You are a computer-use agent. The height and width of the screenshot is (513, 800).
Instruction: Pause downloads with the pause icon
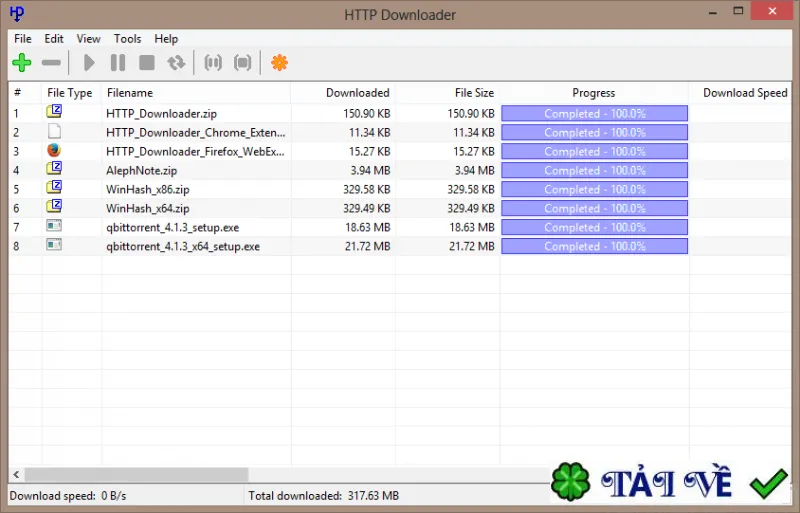tap(118, 63)
